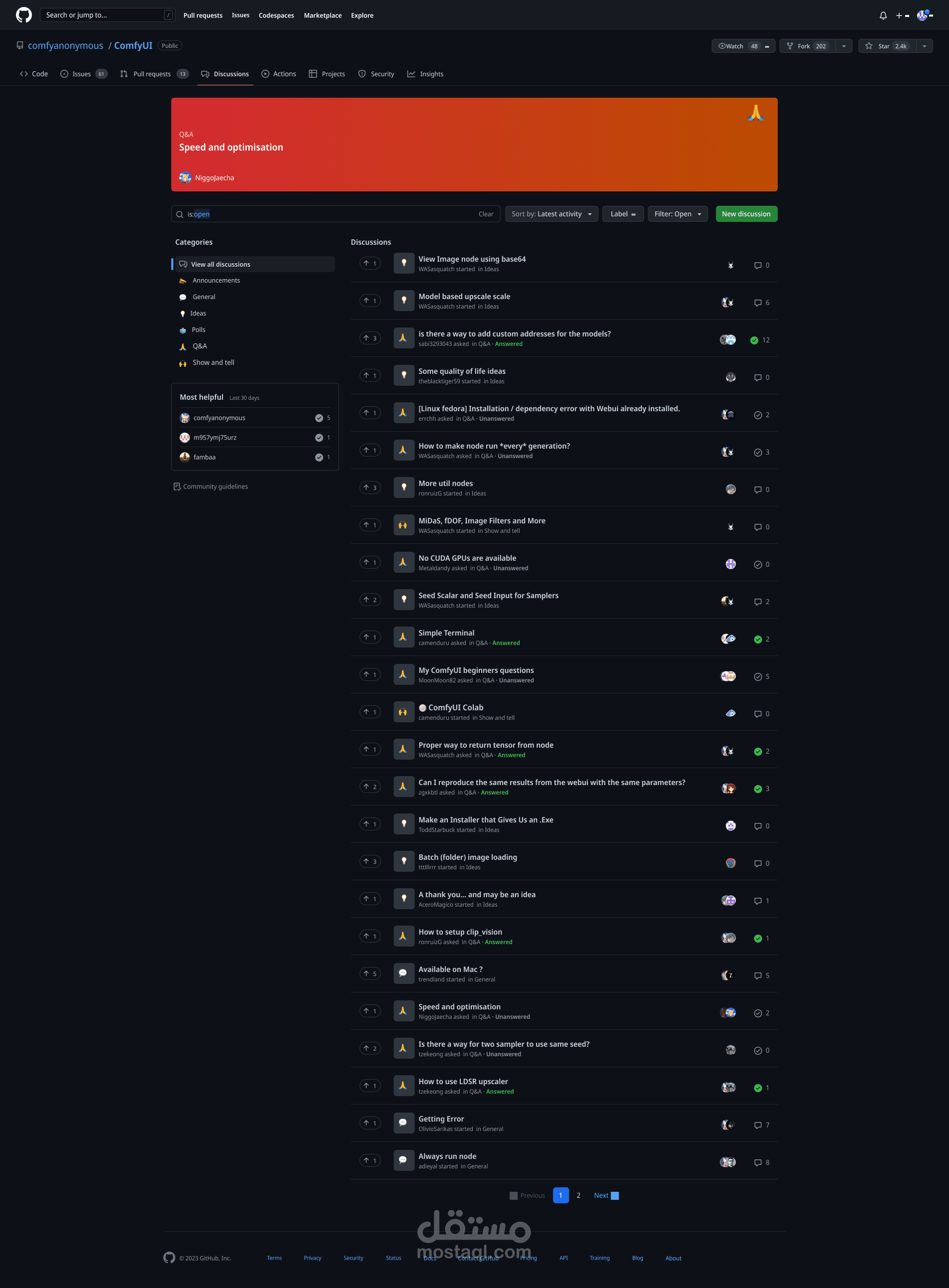The width and height of the screenshot is (949, 1288).
Task: Focus the Search or jump to field
Action: [107, 15]
